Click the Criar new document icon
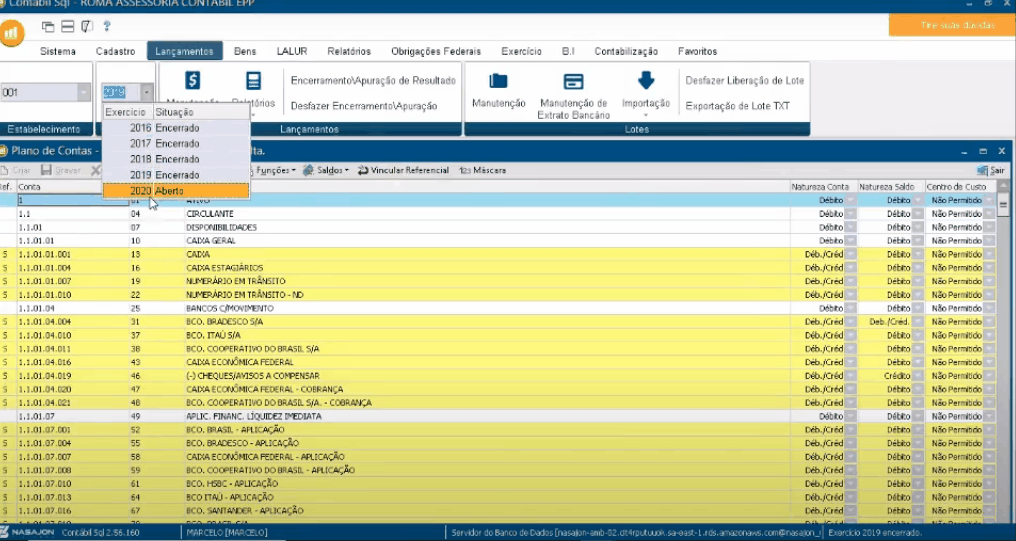1016x541 pixels. click(5, 170)
